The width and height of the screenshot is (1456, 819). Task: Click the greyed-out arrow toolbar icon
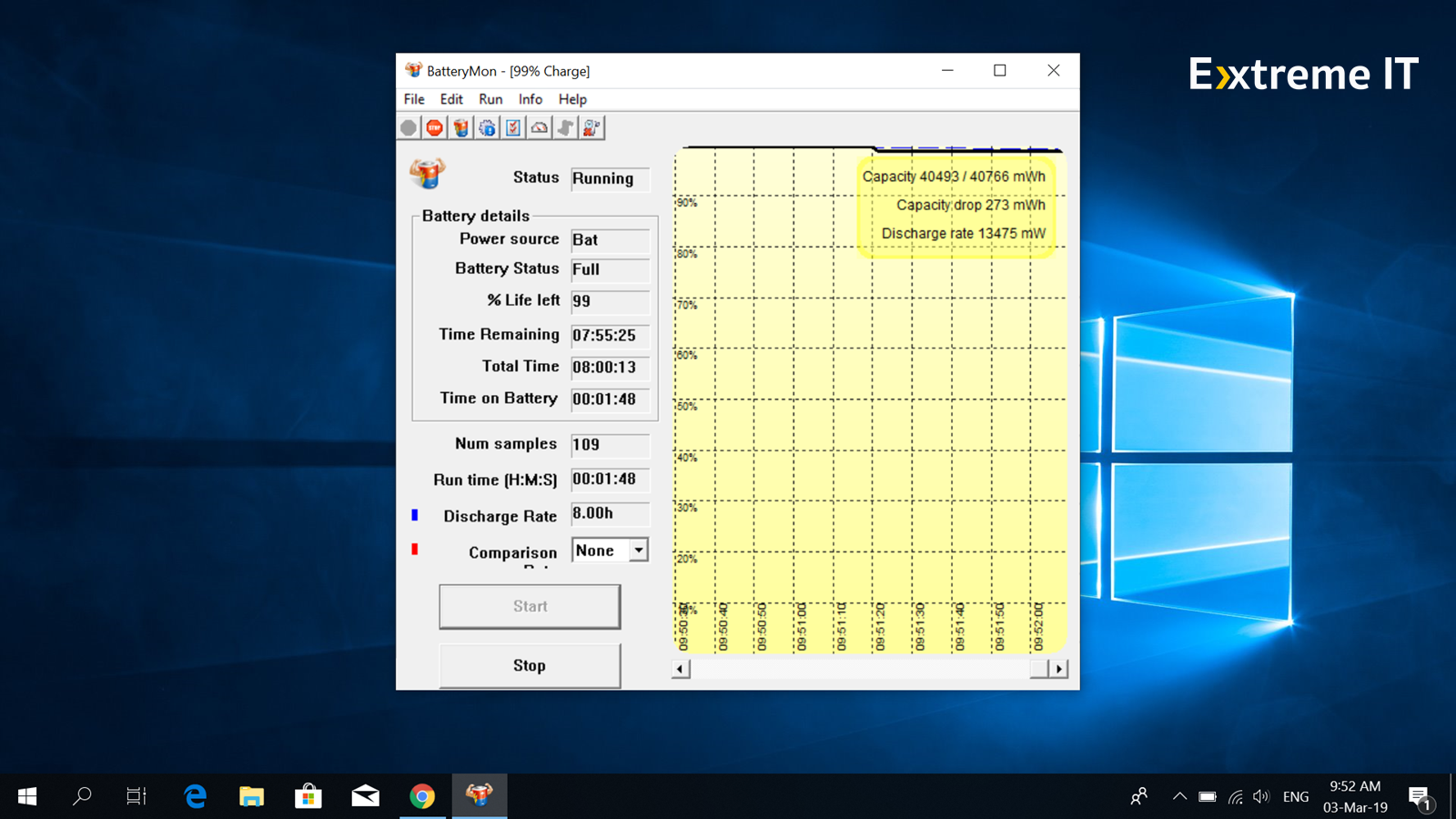point(566,128)
